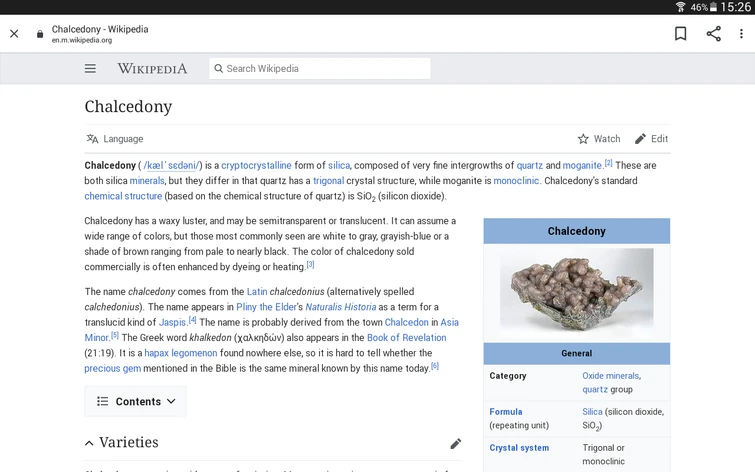Edit the Varieties section with its pencil icon

[456, 444]
